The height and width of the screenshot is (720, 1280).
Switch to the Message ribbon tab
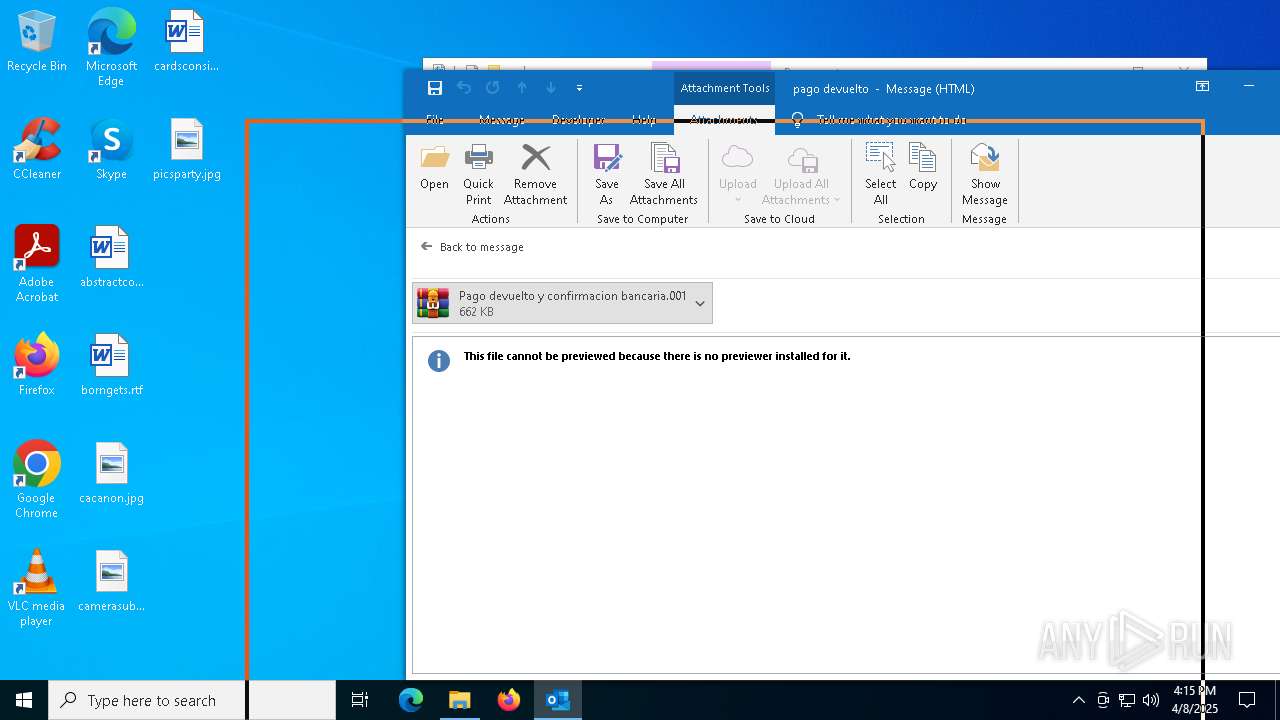pyautogui.click(x=501, y=119)
